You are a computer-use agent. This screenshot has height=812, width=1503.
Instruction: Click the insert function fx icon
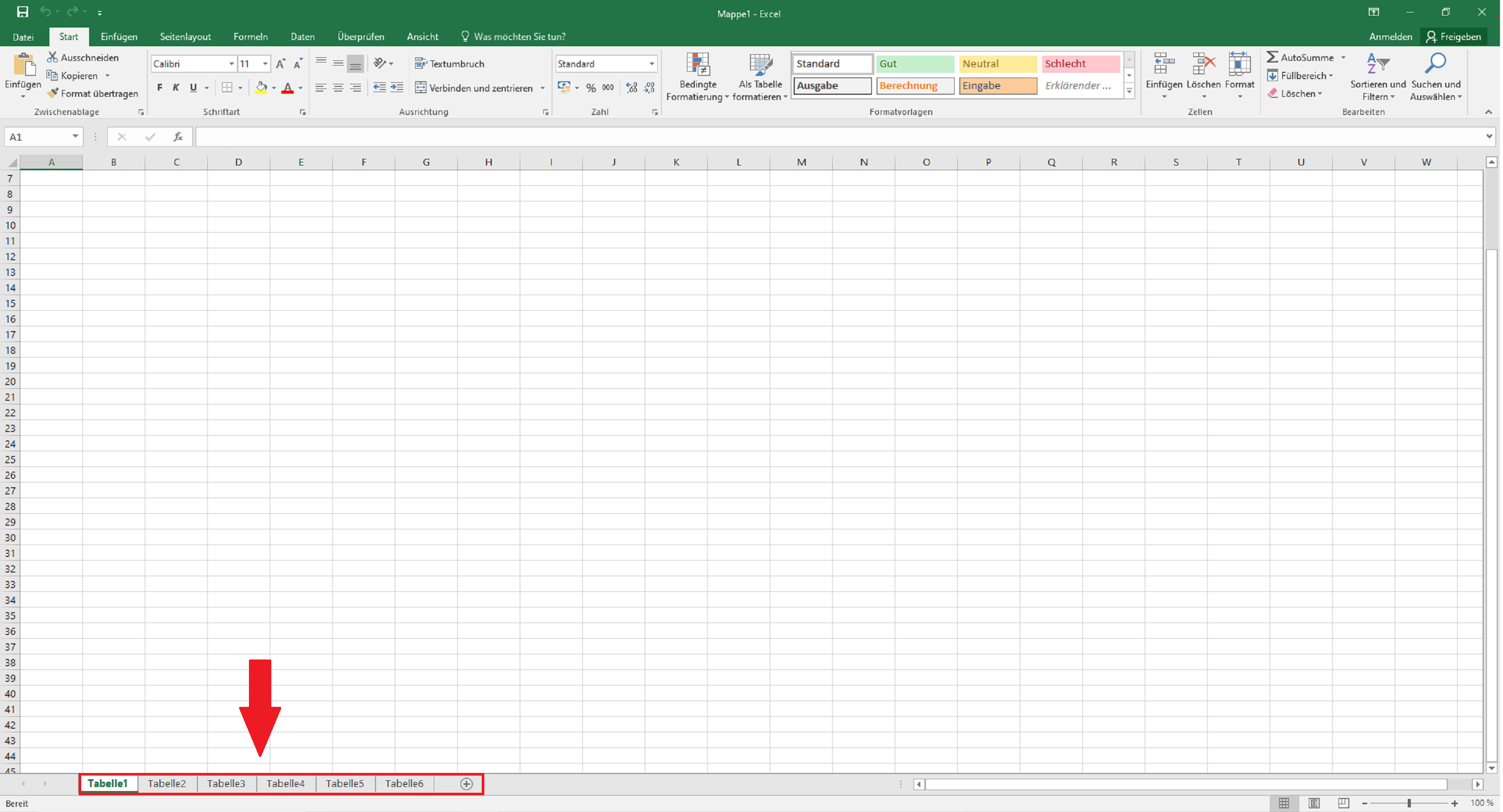(178, 136)
